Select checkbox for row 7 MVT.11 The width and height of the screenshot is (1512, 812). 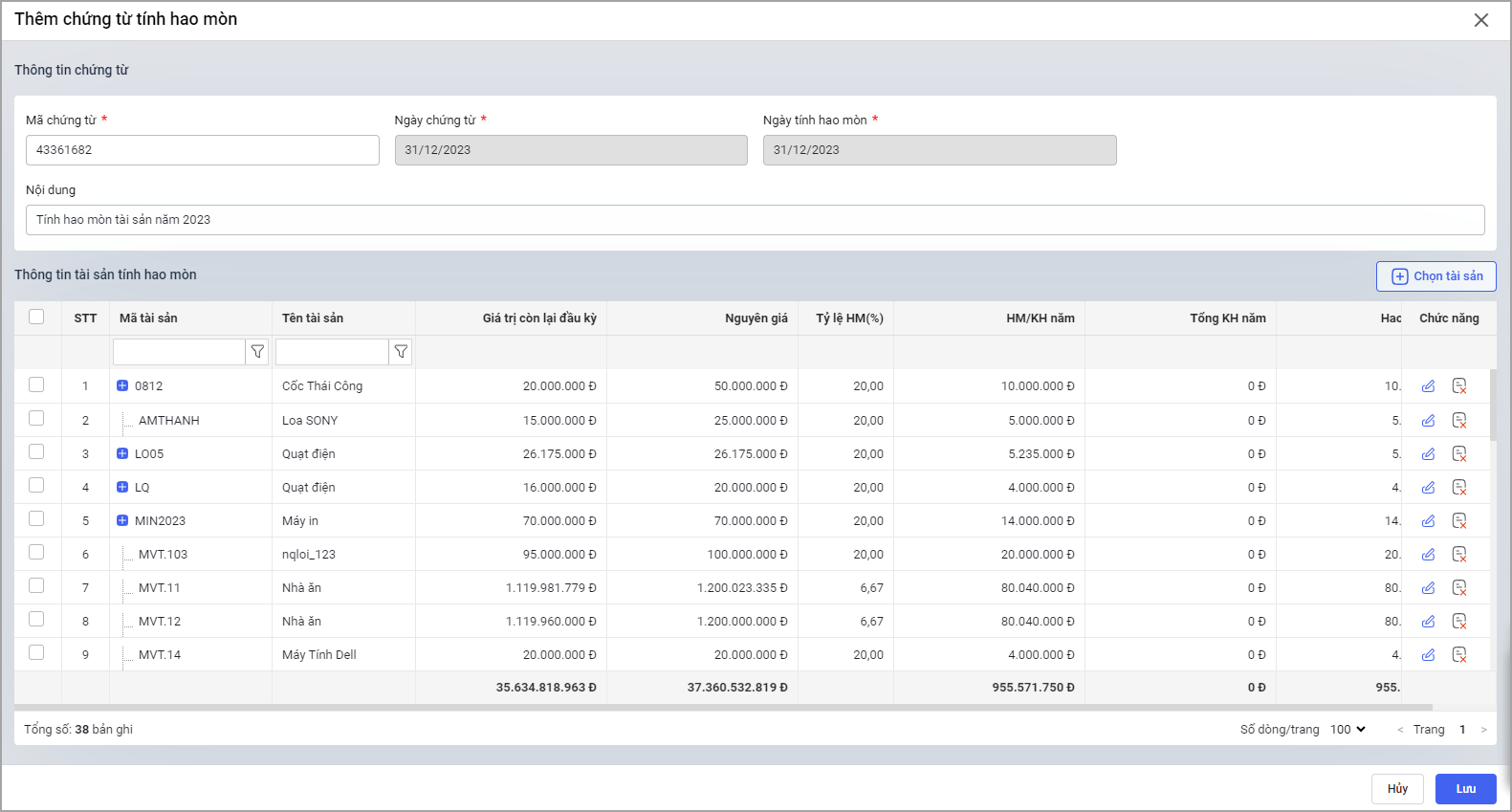[x=36, y=585]
